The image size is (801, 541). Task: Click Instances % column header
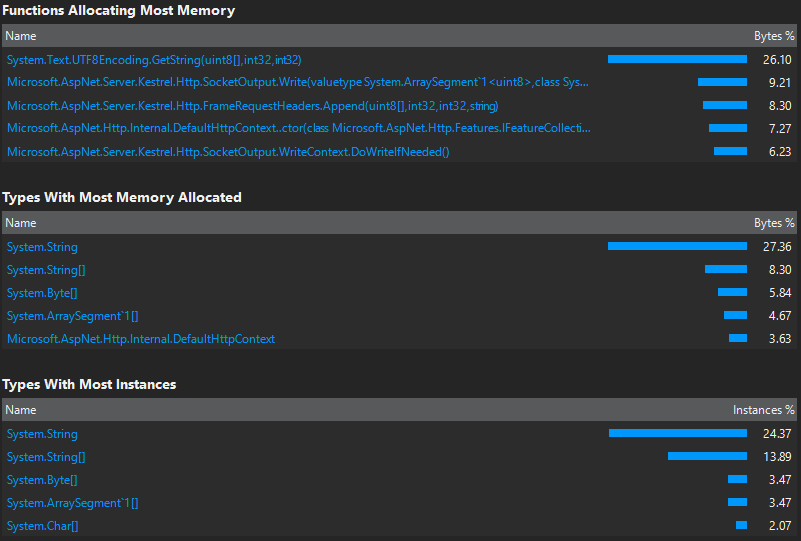[x=763, y=410]
